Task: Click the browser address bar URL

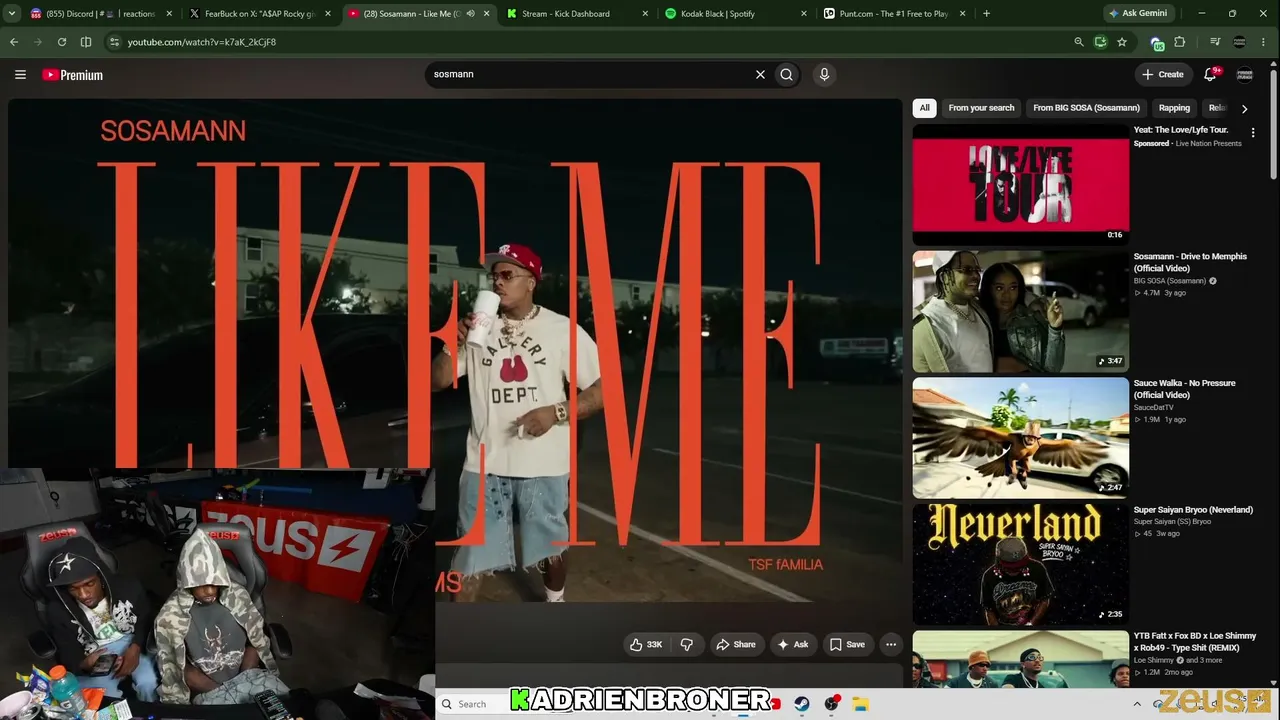Action: pyautogui.click(x=202, y=42)
